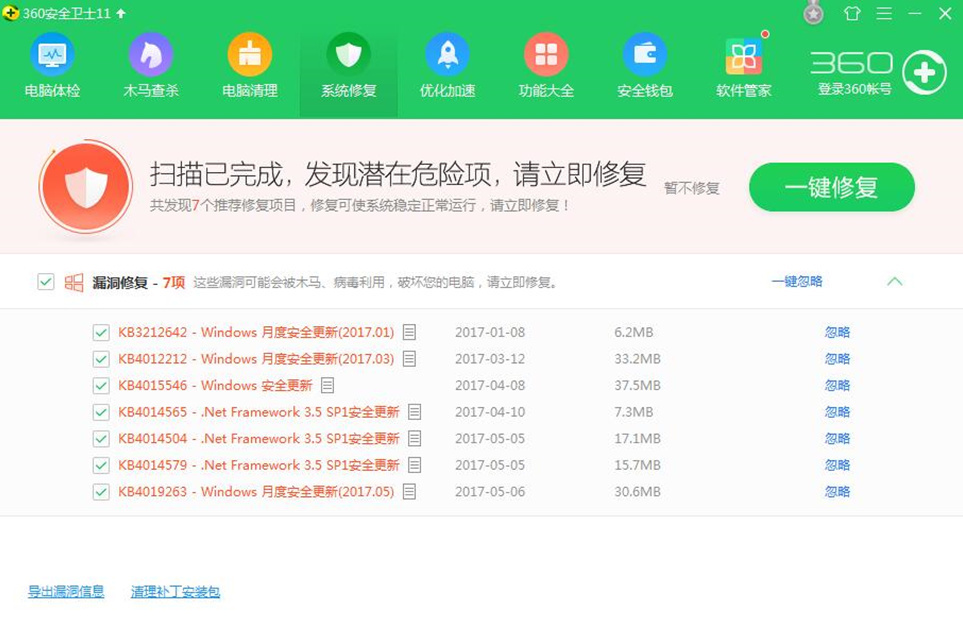This screenshot has width=963, height=620.
Task: Click 导出漏洞信息 link
Action: (x=66, y=592)
